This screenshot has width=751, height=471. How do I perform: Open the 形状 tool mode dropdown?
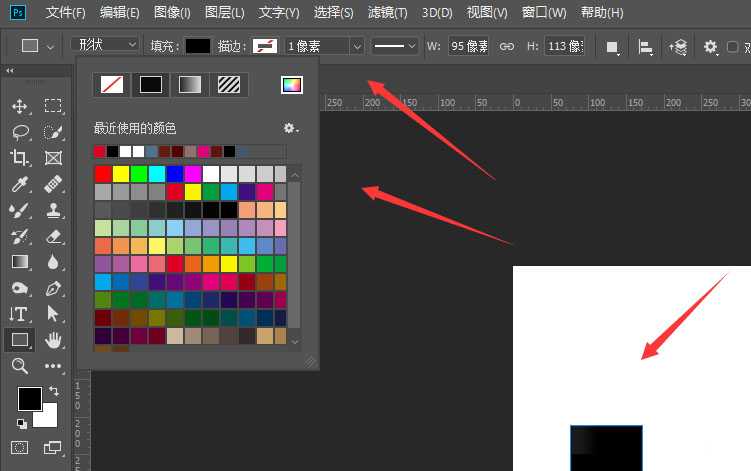[x=105, y=45]
